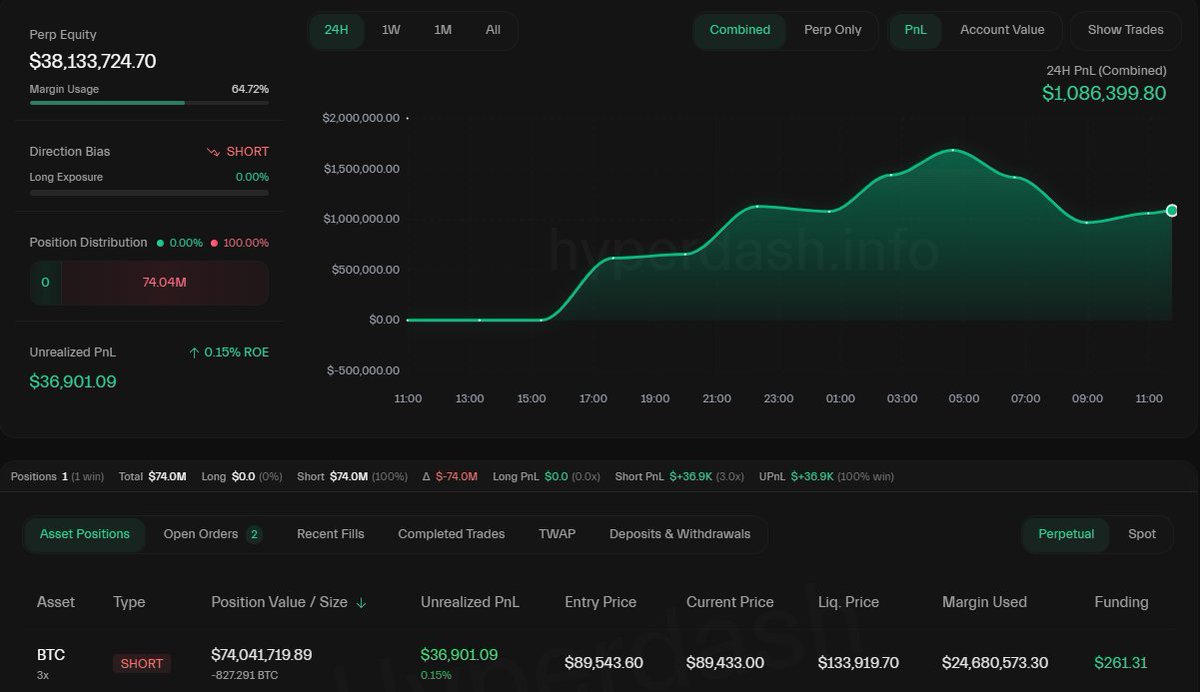Image resolution: width=1200 pixels, height=692 pixels.
Task: Switch positions view to Spot
Action: (x=1142, y=534)
